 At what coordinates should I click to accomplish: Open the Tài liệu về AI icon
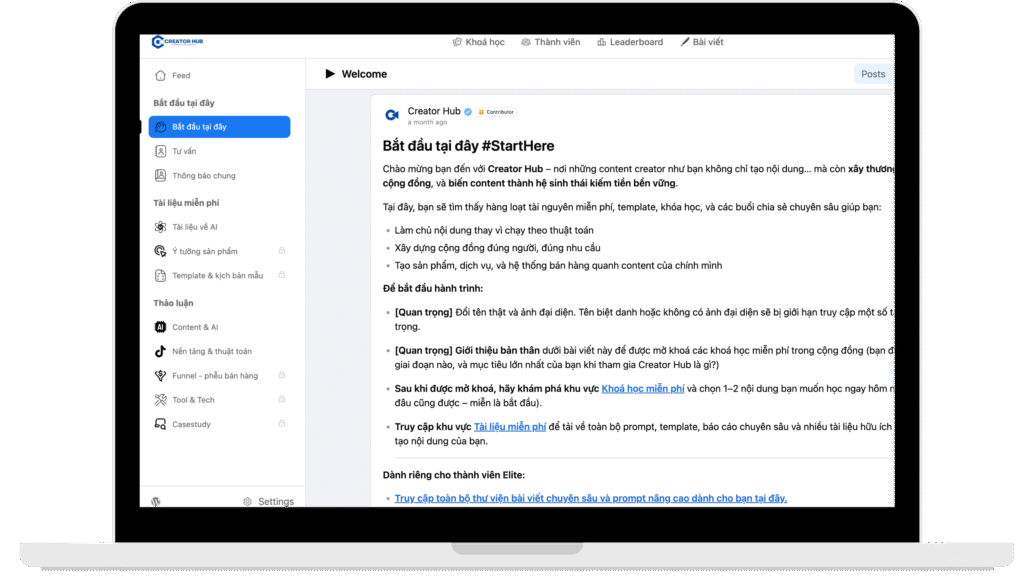(161, 227)
